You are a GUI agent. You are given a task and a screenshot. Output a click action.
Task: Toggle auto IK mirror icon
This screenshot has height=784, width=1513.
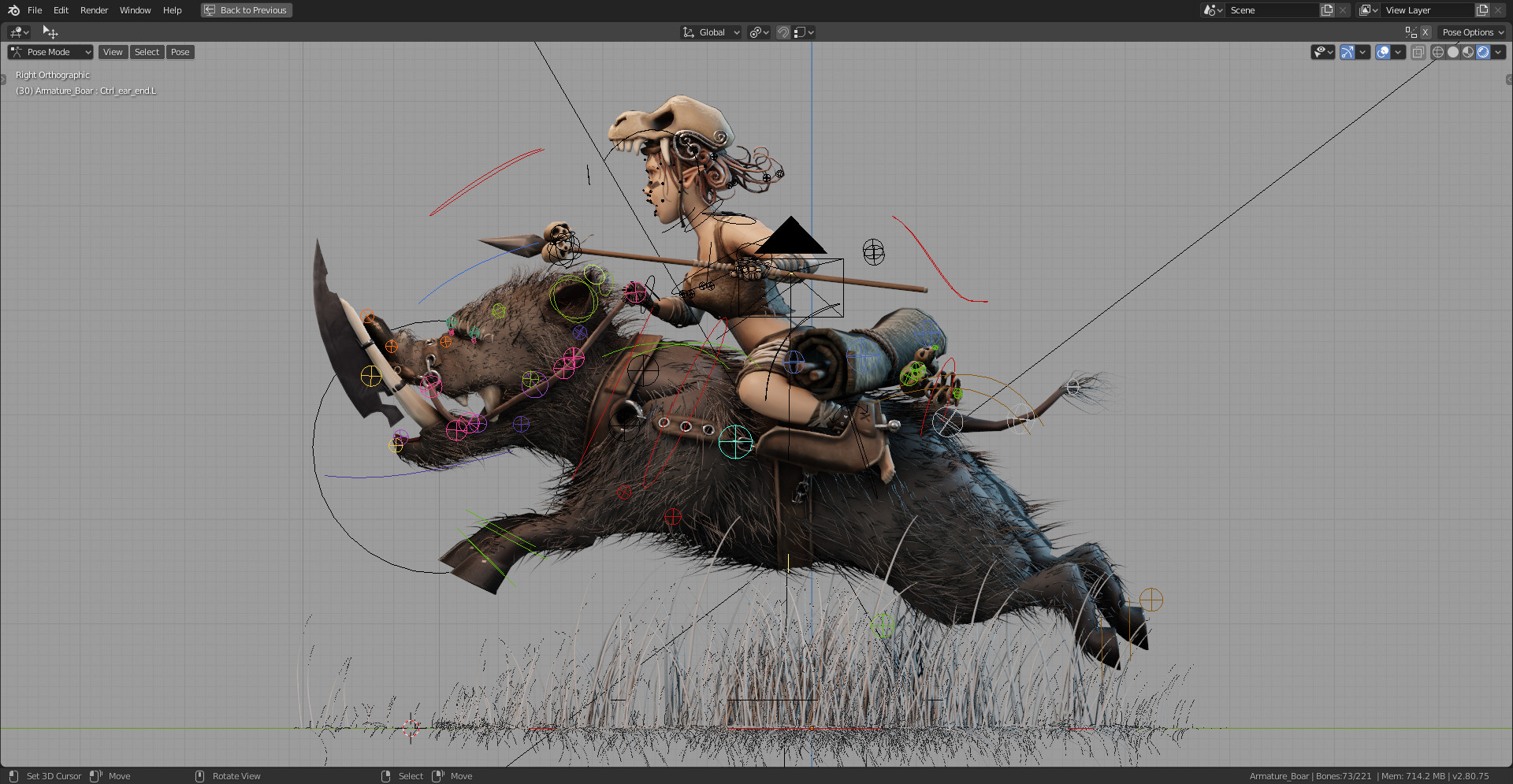(1411, 32)
